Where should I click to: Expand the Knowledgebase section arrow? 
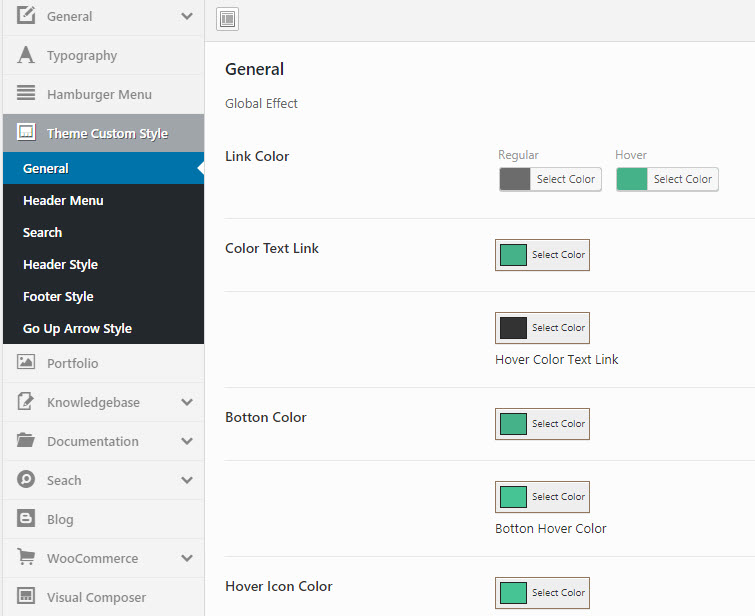coord(187,402)
